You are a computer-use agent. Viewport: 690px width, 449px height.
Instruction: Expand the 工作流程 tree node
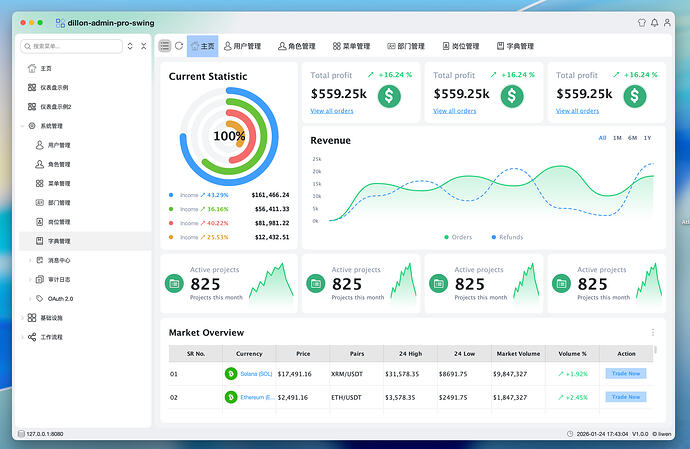click(x=22, y=337)
